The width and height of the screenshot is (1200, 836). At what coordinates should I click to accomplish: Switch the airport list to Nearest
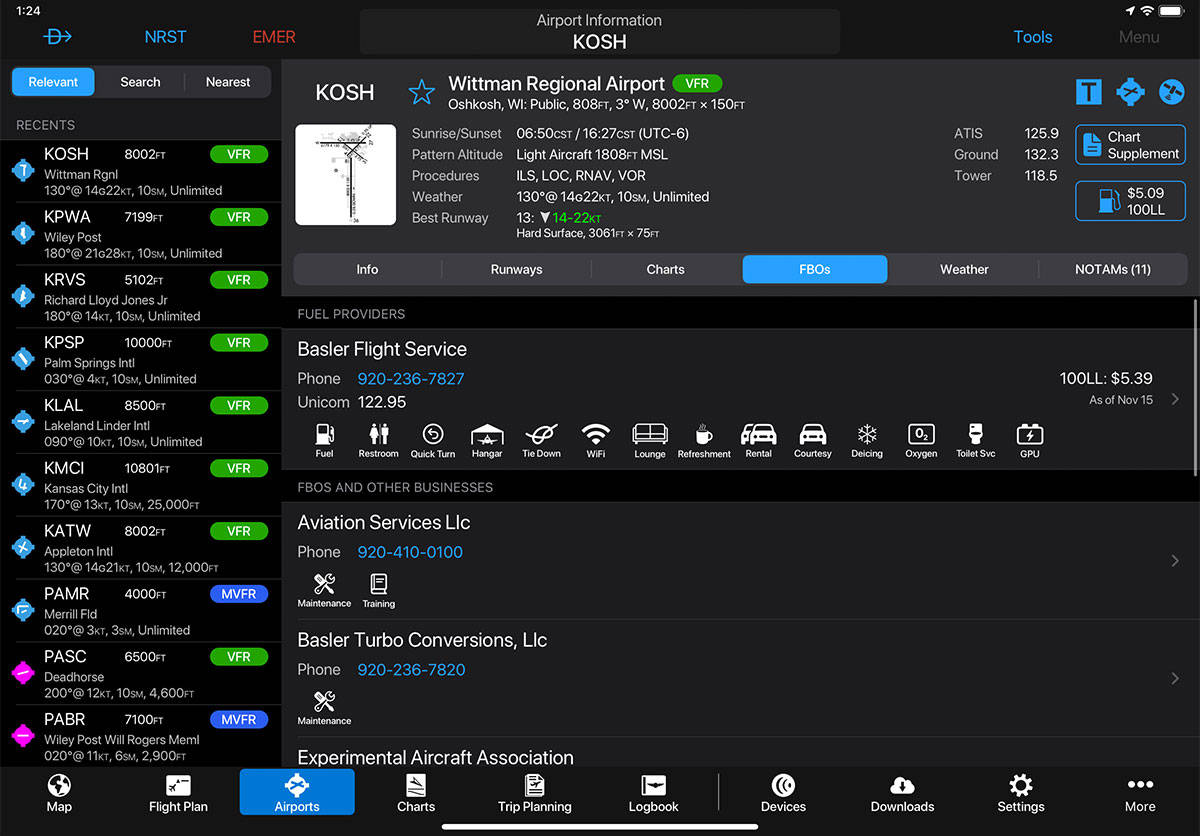(x=228, y=82)
